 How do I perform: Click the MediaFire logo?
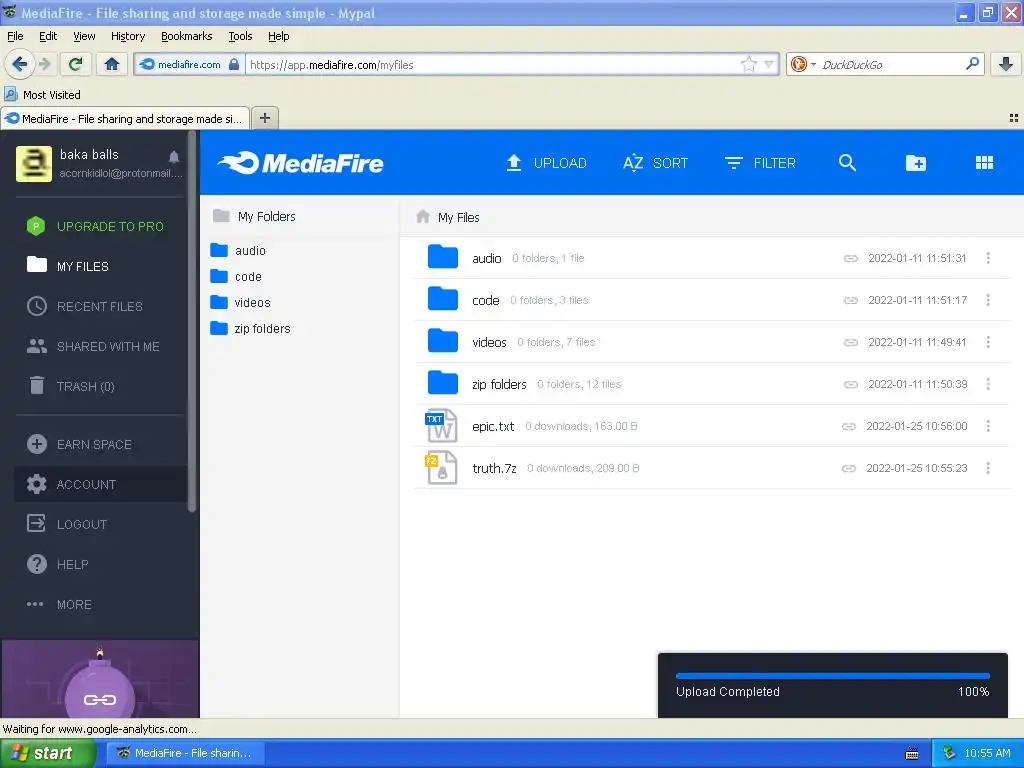tap(300, 163)
